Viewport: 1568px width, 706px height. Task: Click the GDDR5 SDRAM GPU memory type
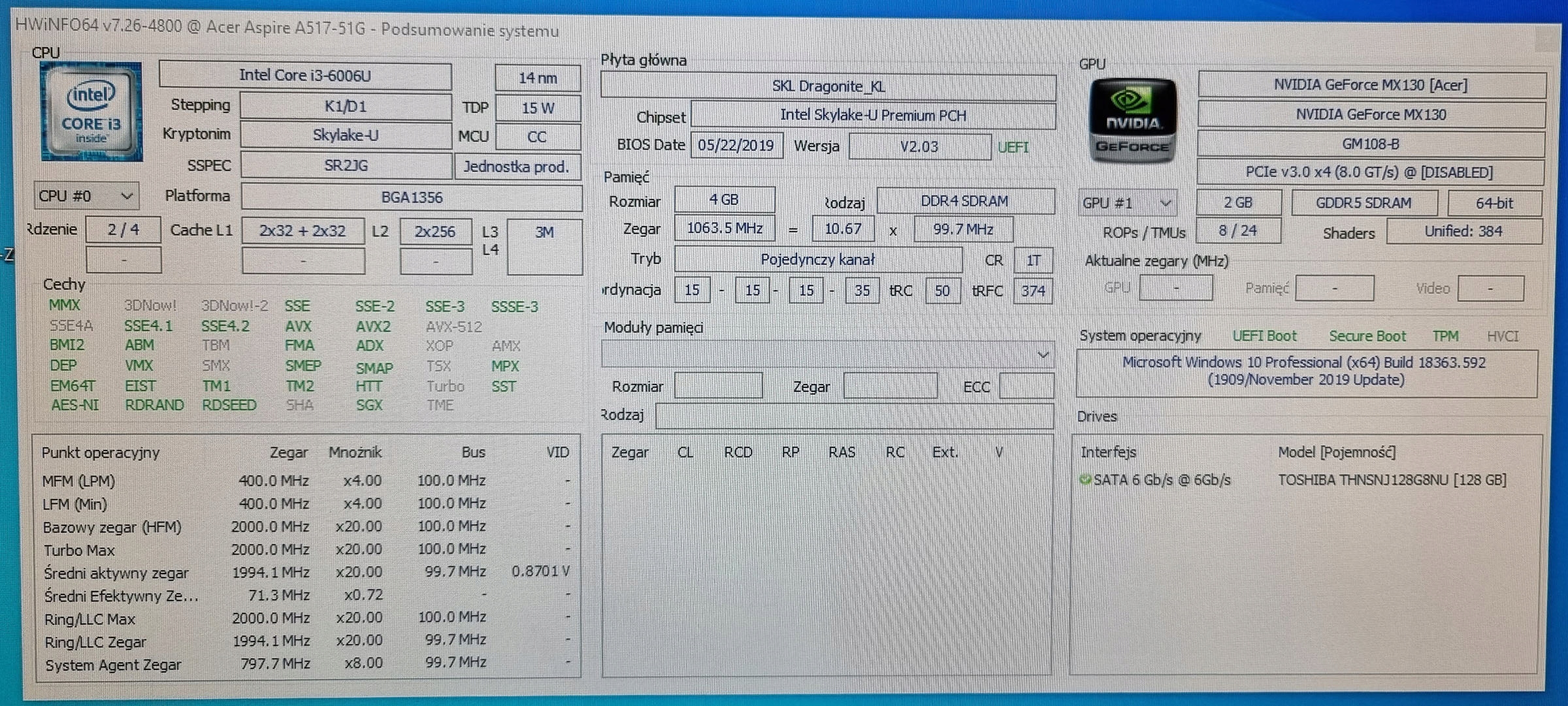1364,203
